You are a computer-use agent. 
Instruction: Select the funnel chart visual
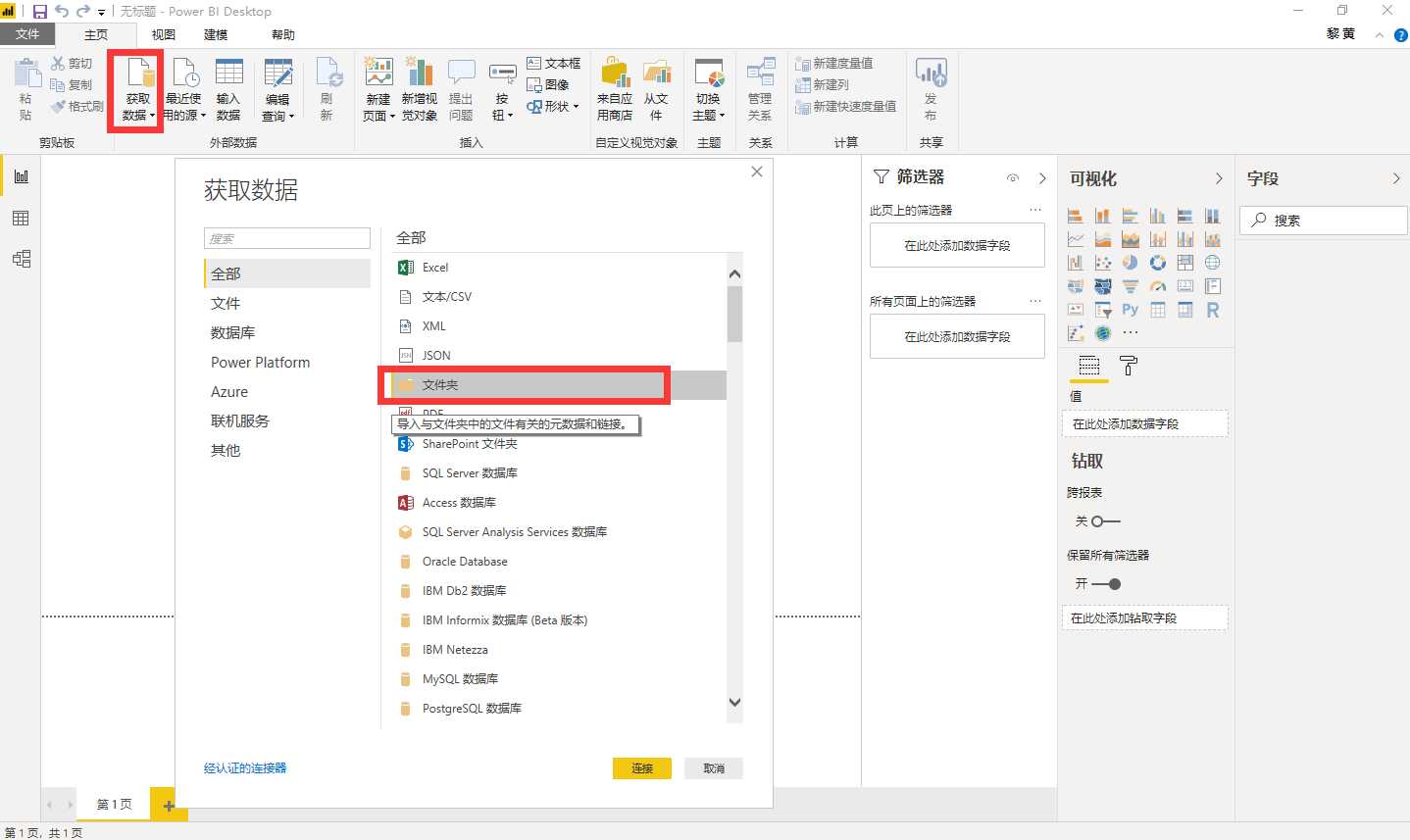pyautogui.click(x=1131, y=286)
